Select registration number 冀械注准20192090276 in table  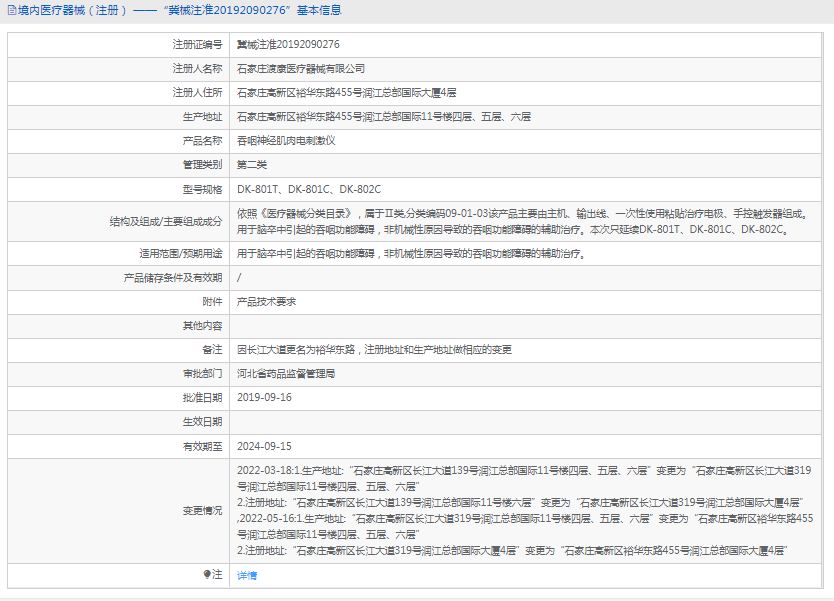coord(288,45)
